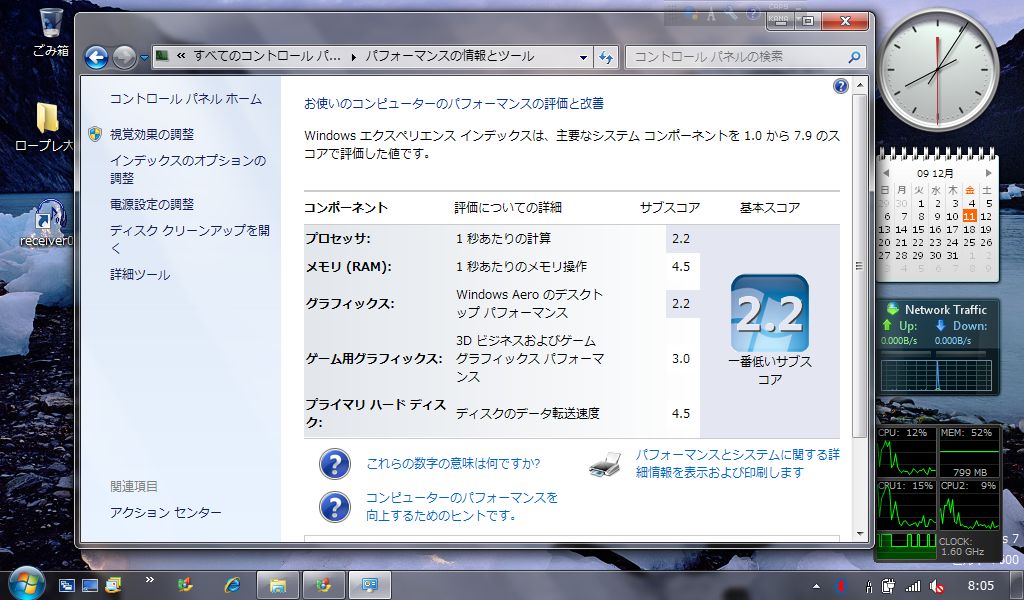Click the vertical scrollbar thumb
Image resolution: width=1024 pixels, height=600 pixels.
[x=859, y=266]
